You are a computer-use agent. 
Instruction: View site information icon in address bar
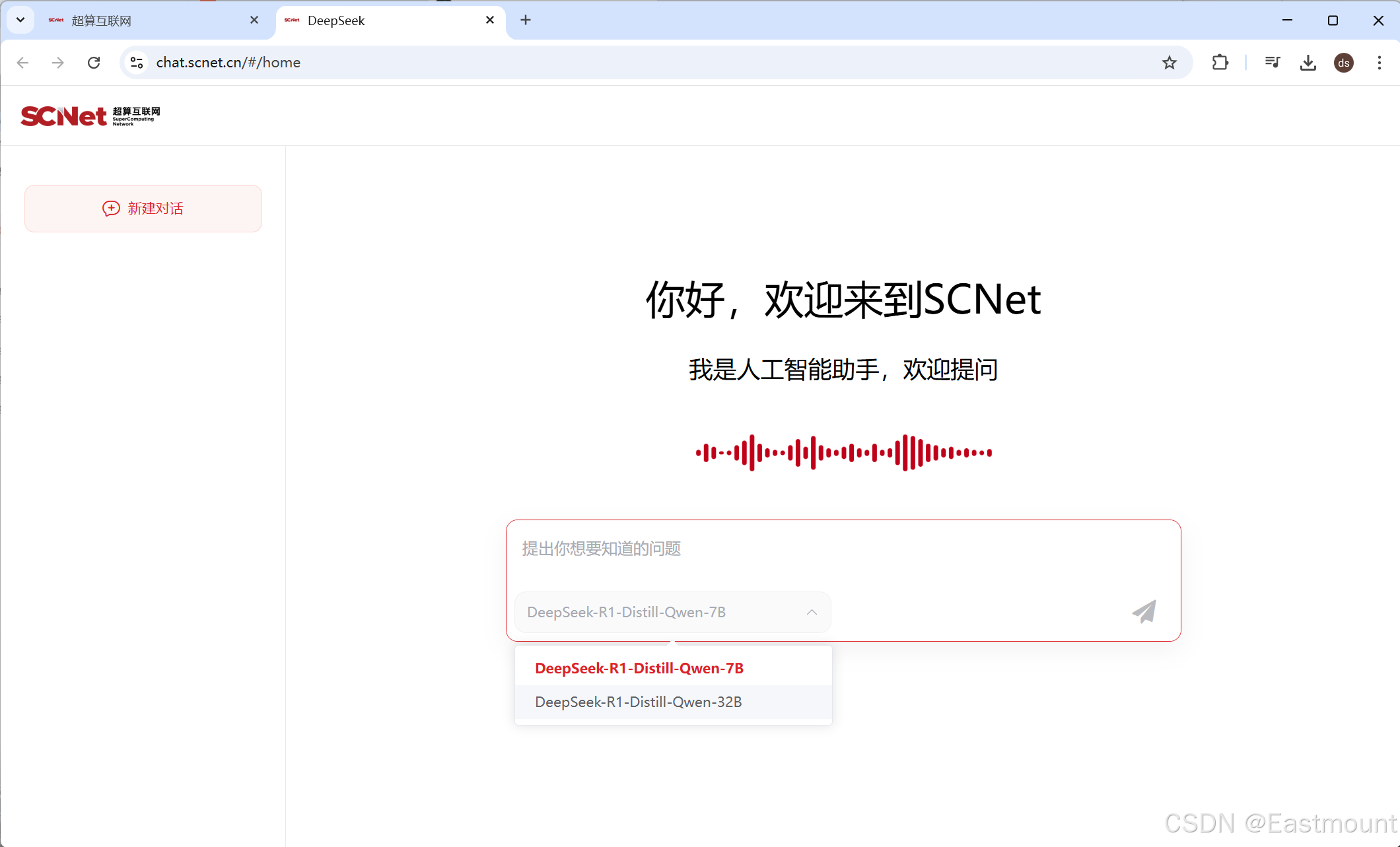[137, 63]
